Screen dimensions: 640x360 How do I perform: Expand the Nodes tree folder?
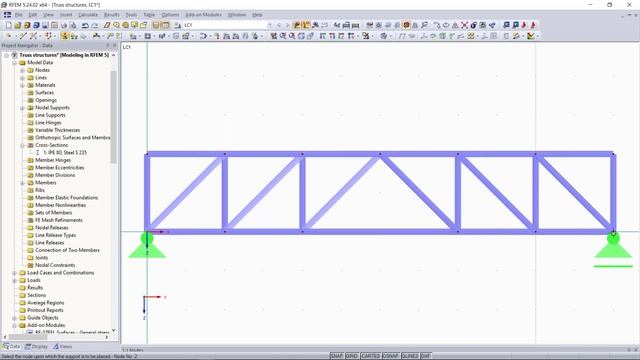click(x=22, y=70)
